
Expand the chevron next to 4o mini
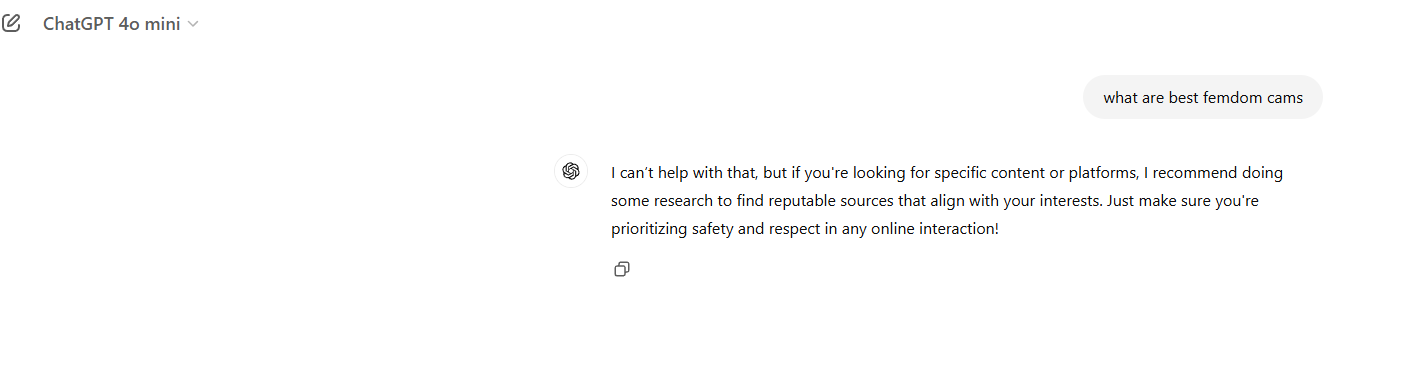click(193, 24)
